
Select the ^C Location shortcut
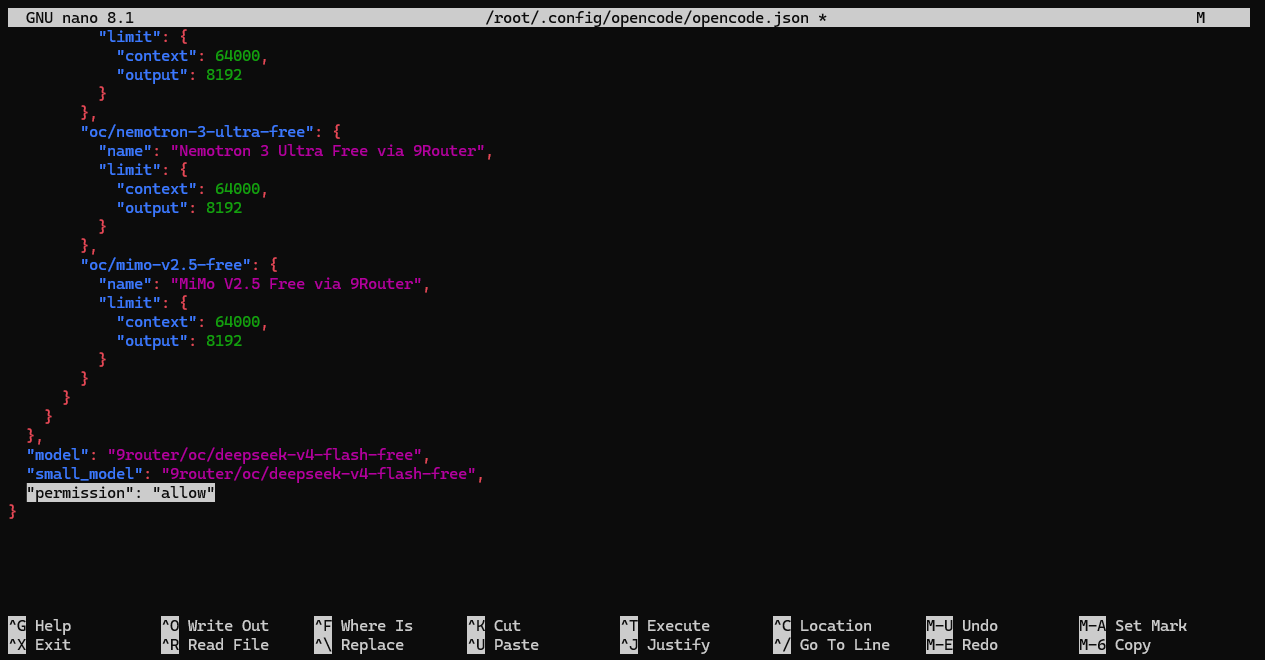(822, 626)
